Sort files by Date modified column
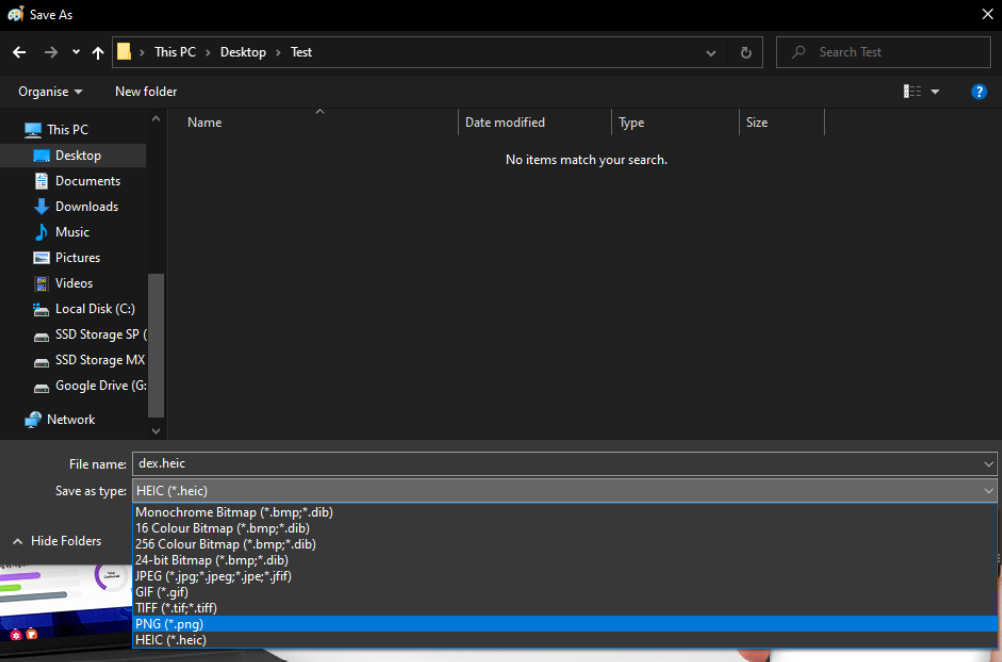Screen dimensions: 1002x662 (x=505, y=122)
